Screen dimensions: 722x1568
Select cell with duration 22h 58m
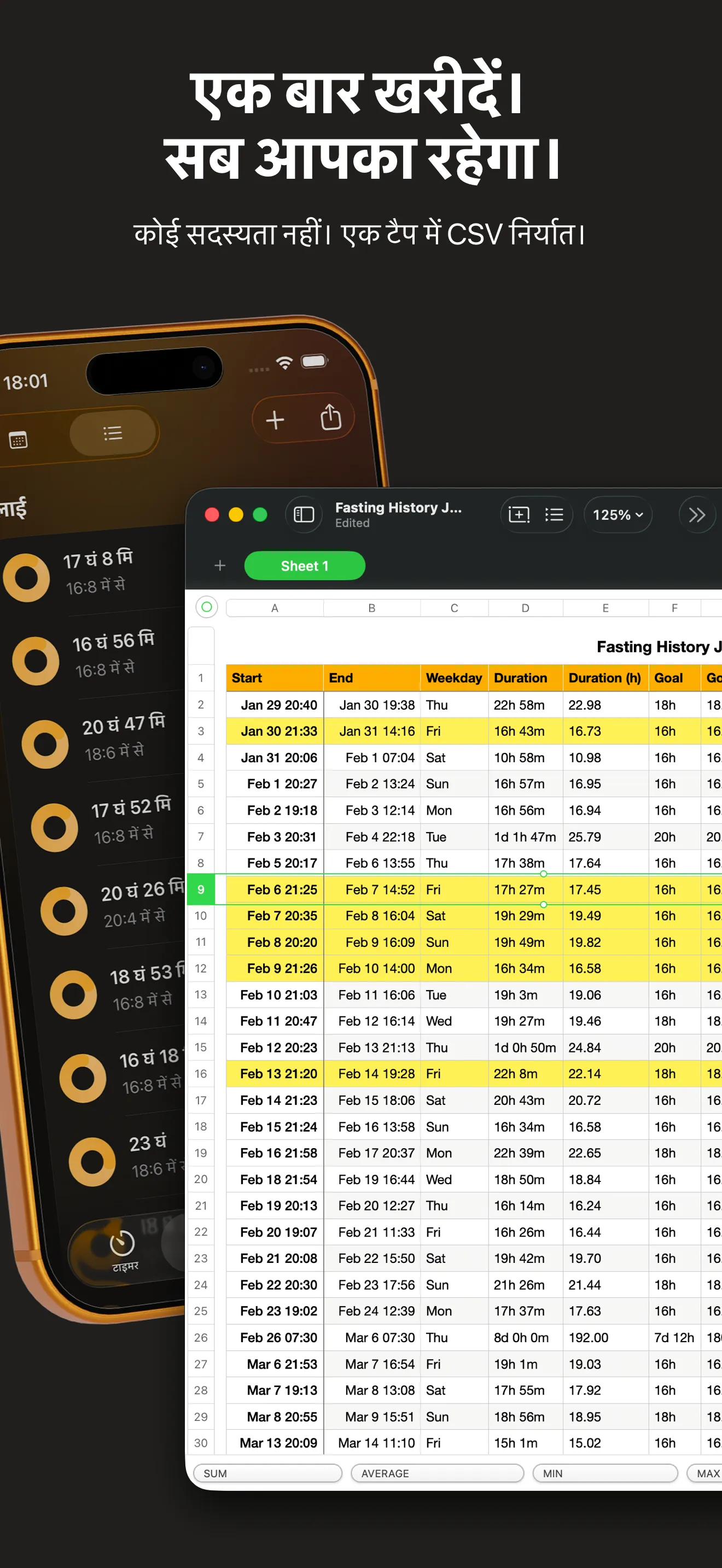(x=526, y=705)
